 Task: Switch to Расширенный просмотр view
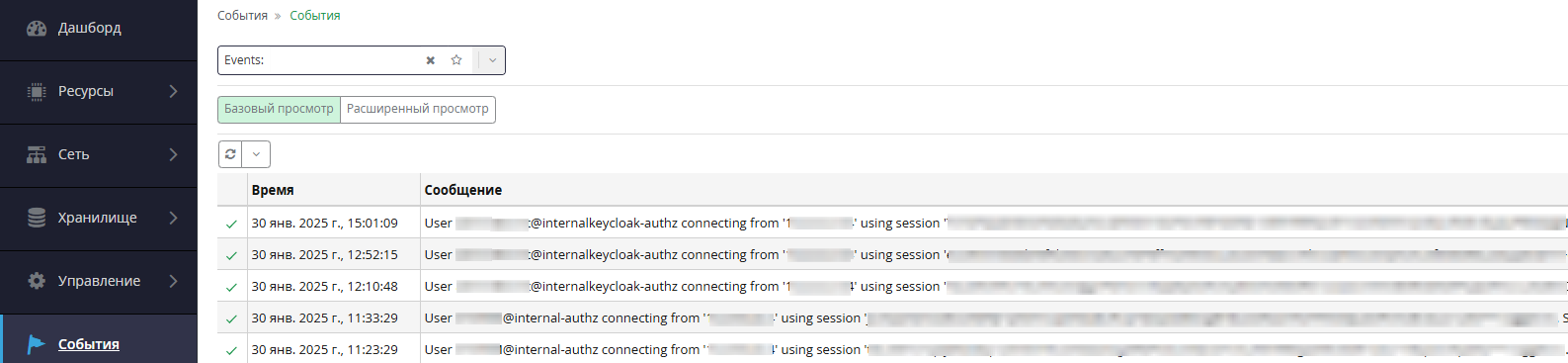point(418,109)
